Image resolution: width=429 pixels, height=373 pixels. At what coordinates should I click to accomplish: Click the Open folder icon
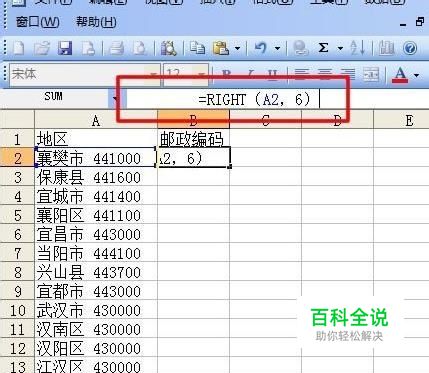pyautogui.click(x=42, y=48)
